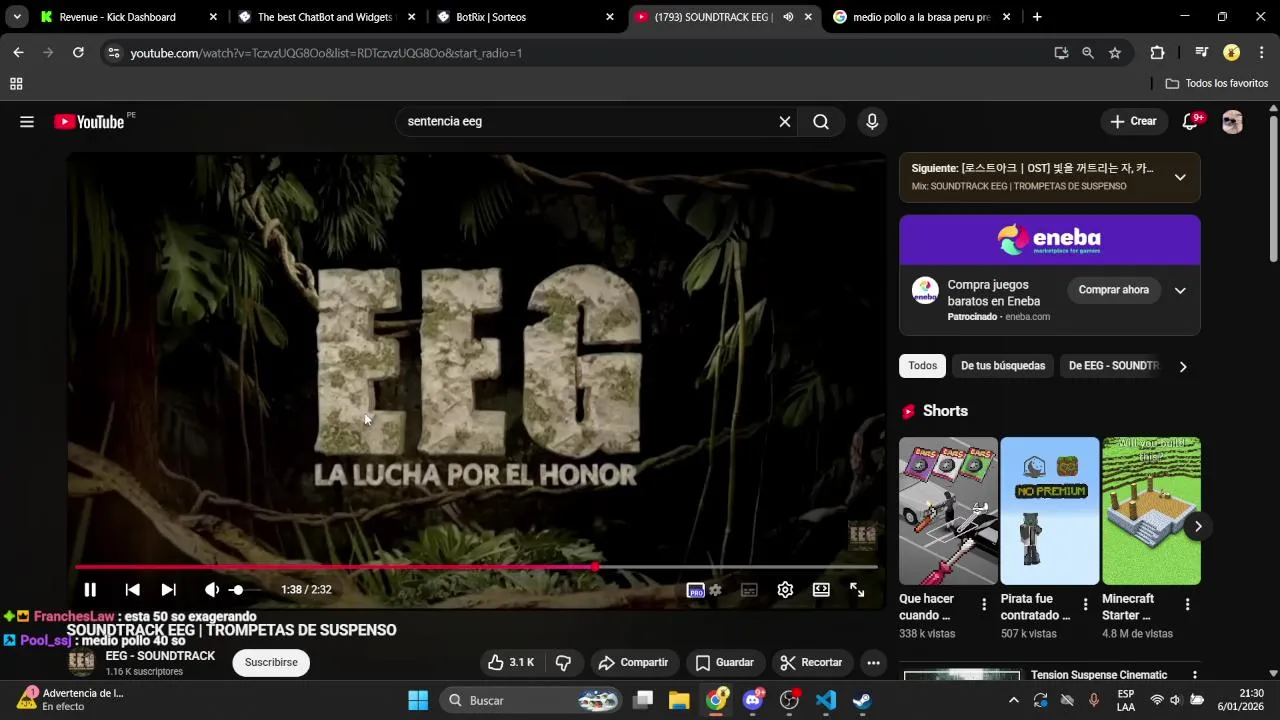Viewport: 1280px width, 720px height.
Task: Mute the video player volume
Action: [212, 590]
